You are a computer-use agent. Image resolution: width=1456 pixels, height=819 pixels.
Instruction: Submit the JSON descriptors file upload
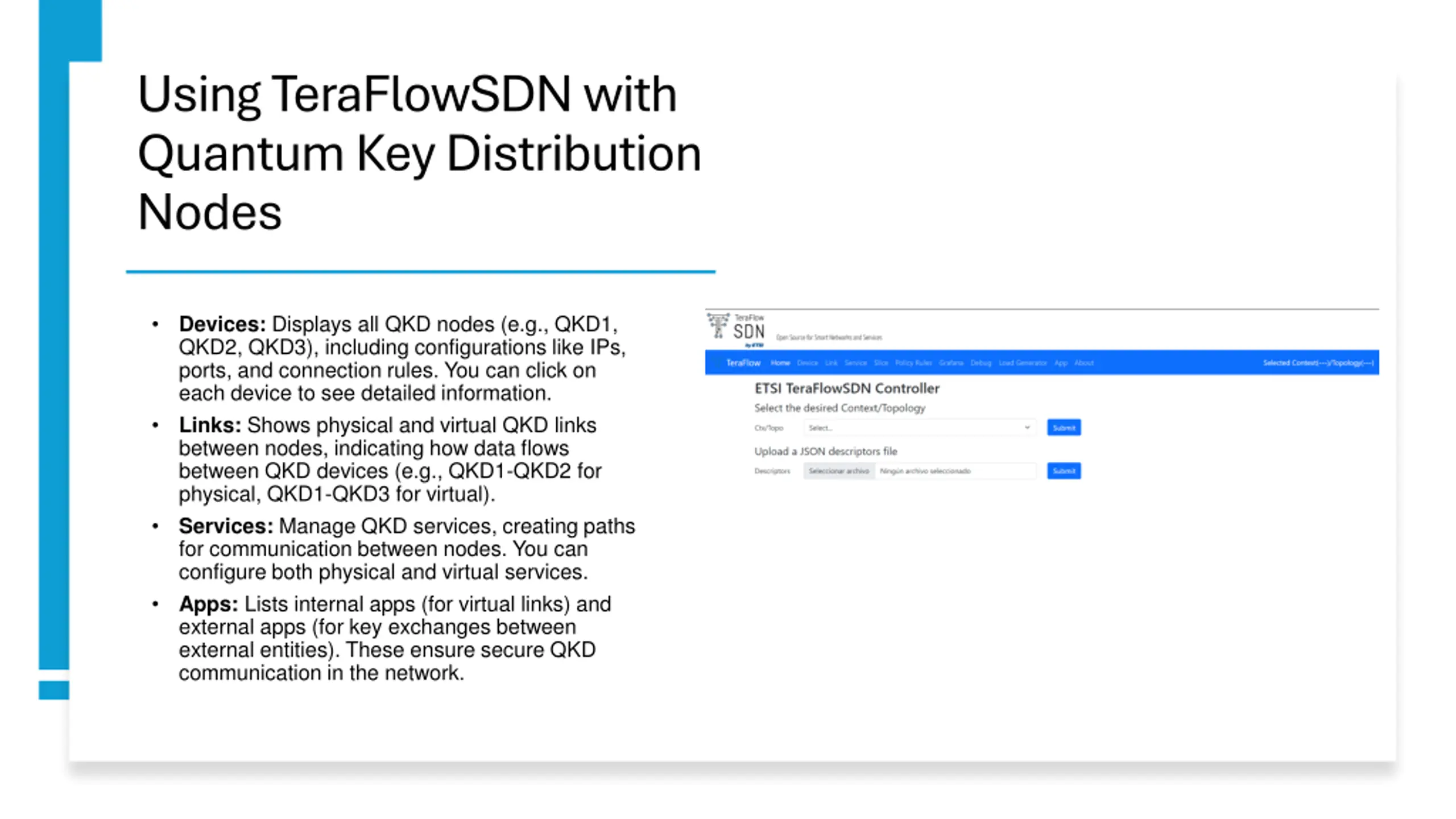[x=1064, y=471]
